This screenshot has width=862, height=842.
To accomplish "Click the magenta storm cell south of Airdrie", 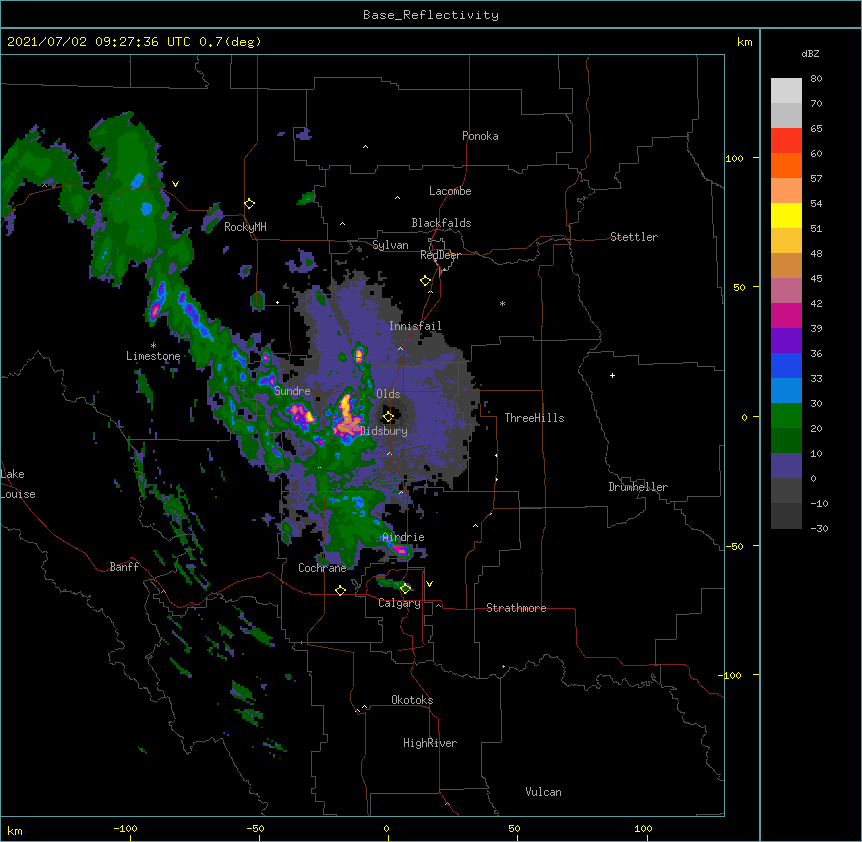I will point(399,549).
